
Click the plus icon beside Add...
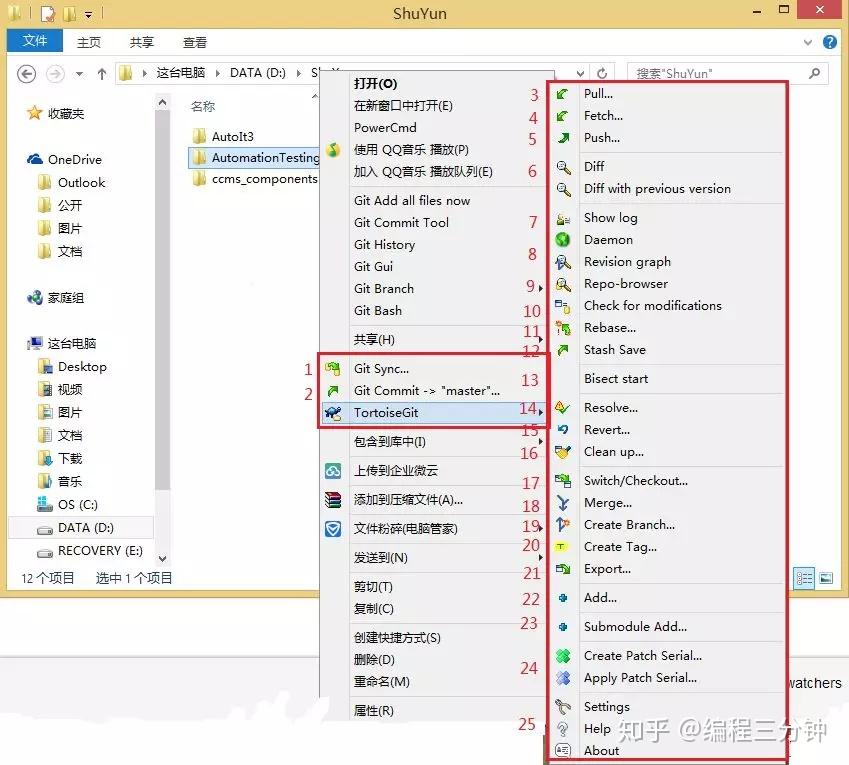(x=563, y=598)
